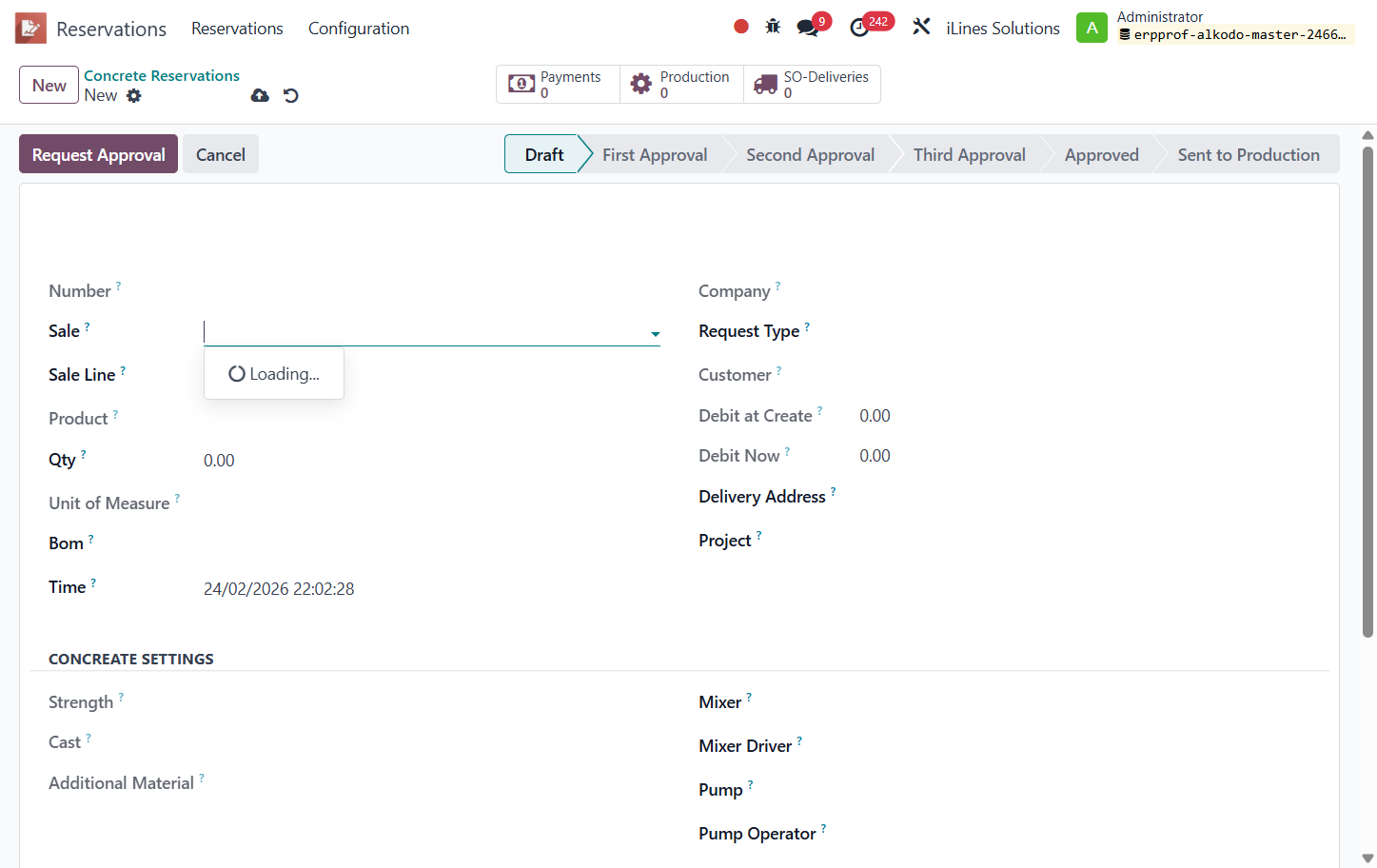Show help tooltip for Pump Operator
The height and width of the screenshot is (868, 1377).
click(823, 828)
